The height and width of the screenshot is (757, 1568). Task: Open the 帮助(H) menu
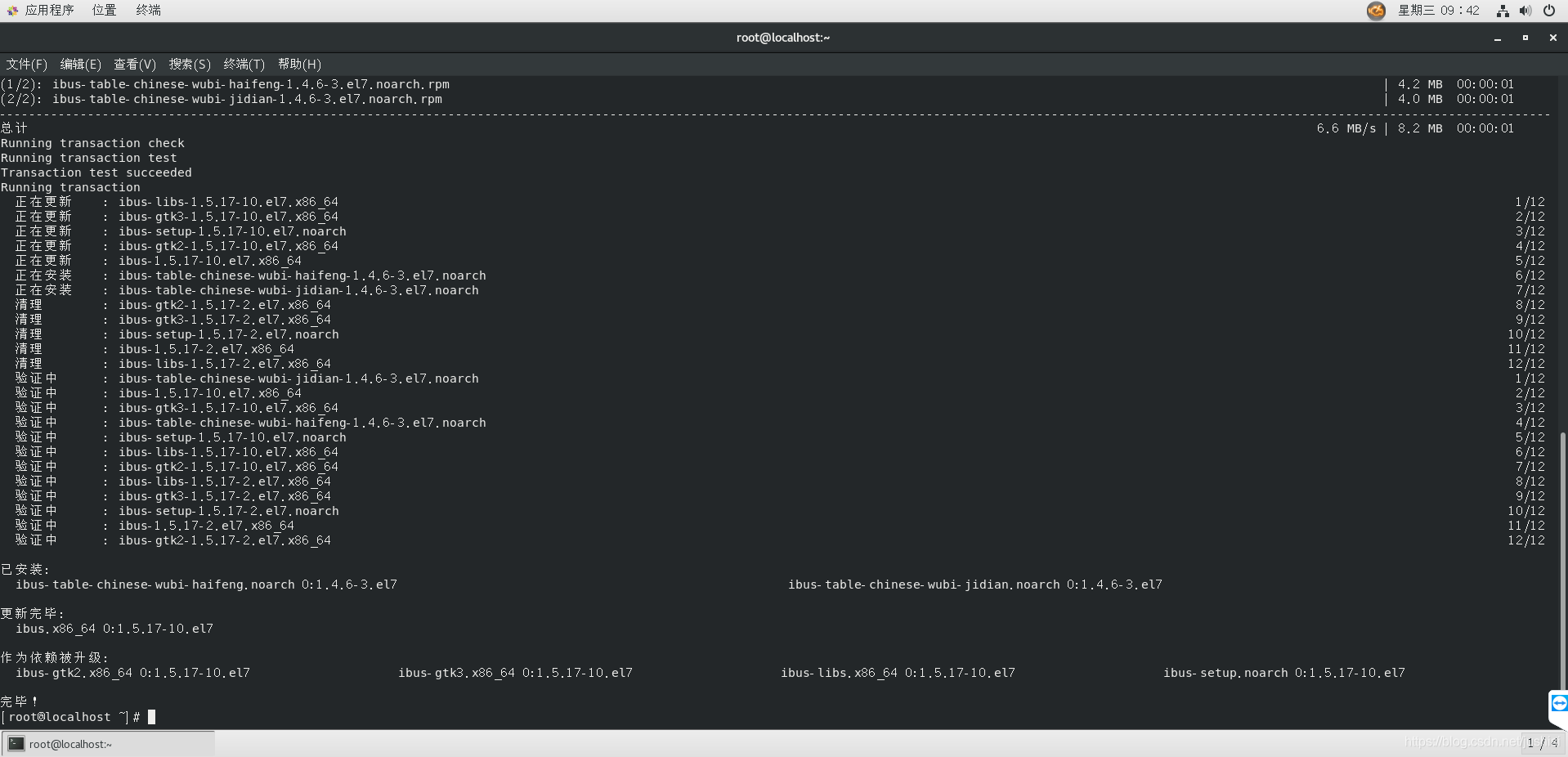[x=299, y=64]
